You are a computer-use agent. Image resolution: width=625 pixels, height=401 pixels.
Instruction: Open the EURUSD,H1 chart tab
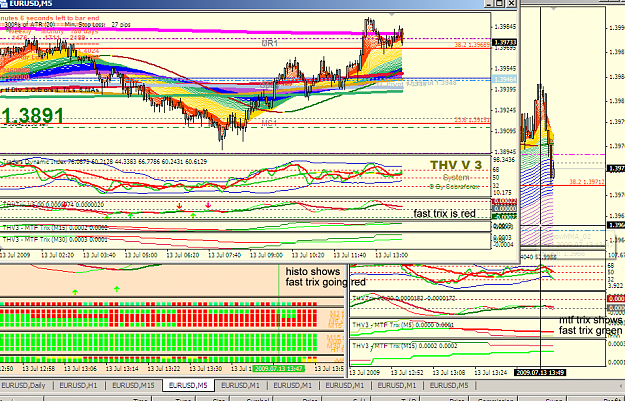click(x=79, y=385)
